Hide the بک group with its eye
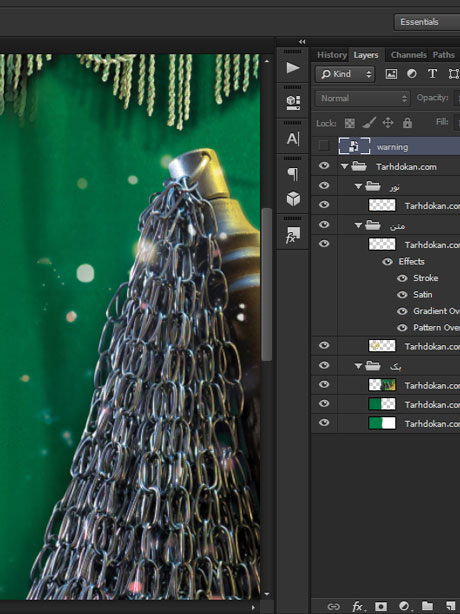The height and width of the screenshot is (614, 460). [324, 365]
